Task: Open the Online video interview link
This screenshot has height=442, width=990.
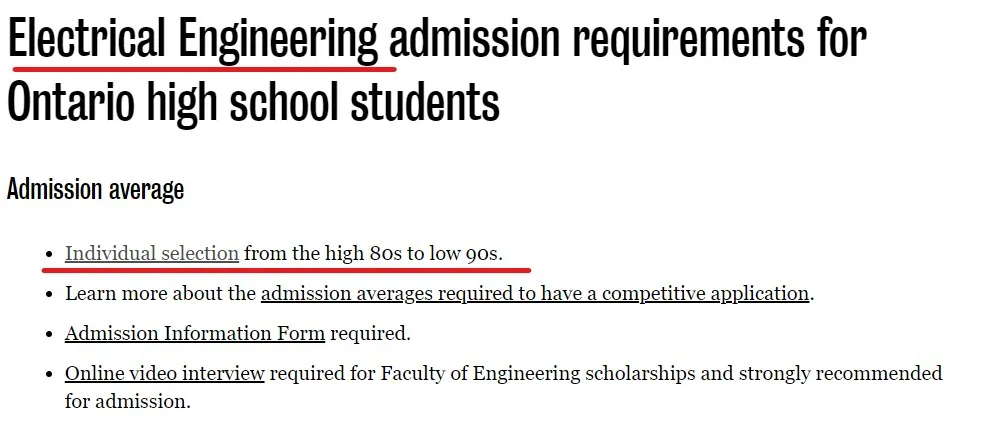Action: [x=164, y=373]
